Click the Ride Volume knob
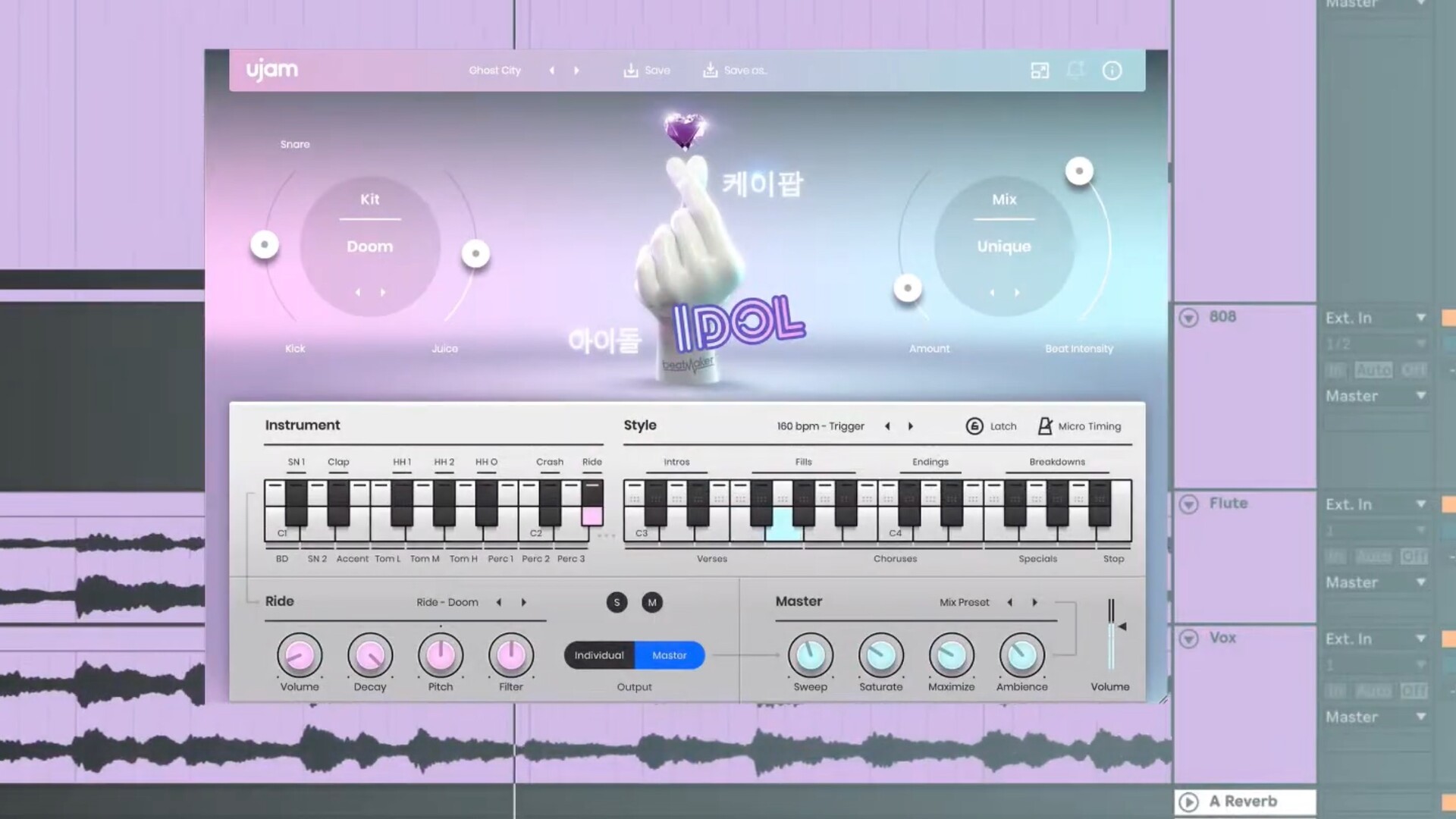The width and height of the screenshot is (1456, 819). [x=300, y=655]
